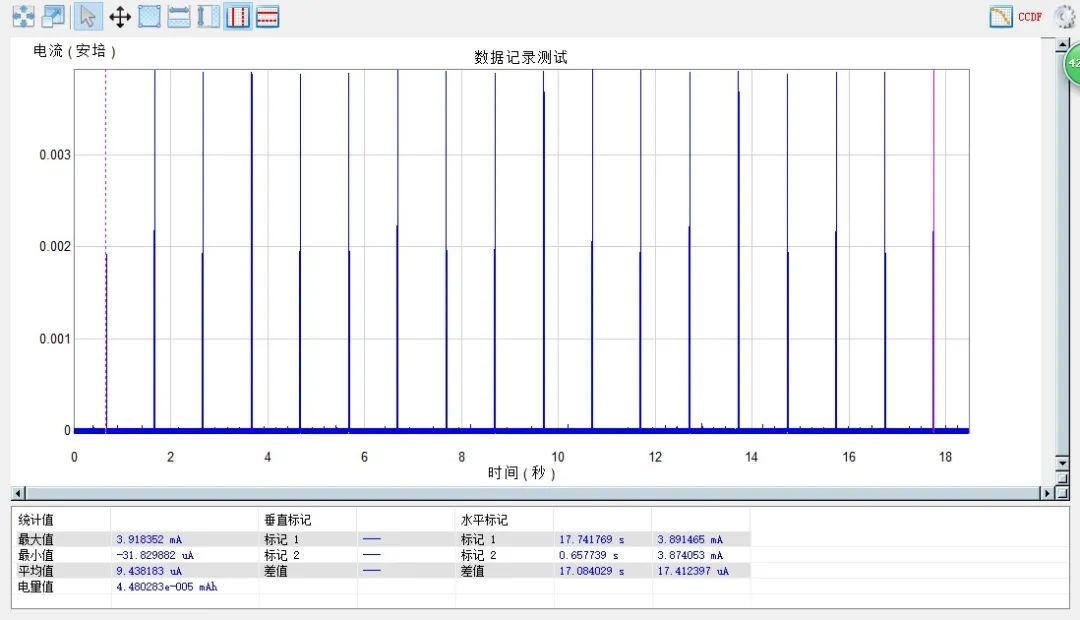The image size is (1080, 620).
Task: Click the solid purple marker line
Action: [x=933, y=150]
